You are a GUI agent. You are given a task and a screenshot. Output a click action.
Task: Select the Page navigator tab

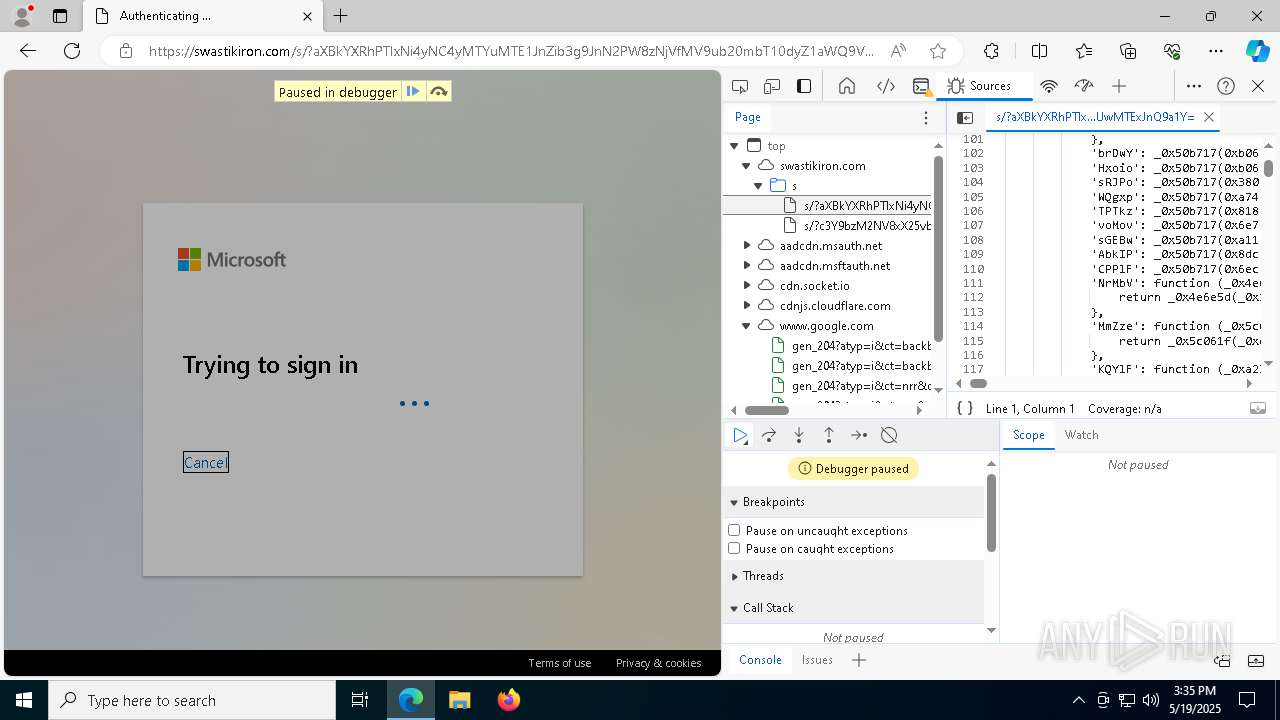point(748,117)
